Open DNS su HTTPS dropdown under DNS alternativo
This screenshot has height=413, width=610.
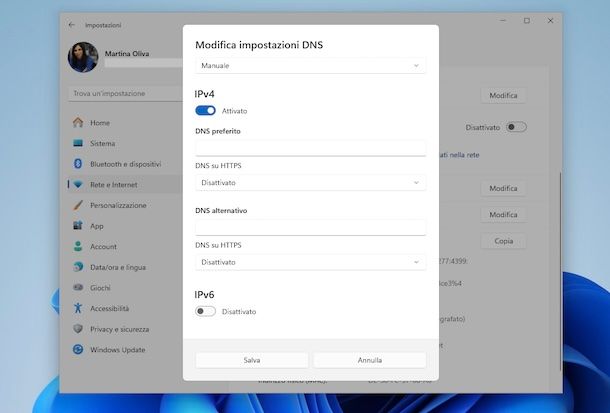(310, 262)
